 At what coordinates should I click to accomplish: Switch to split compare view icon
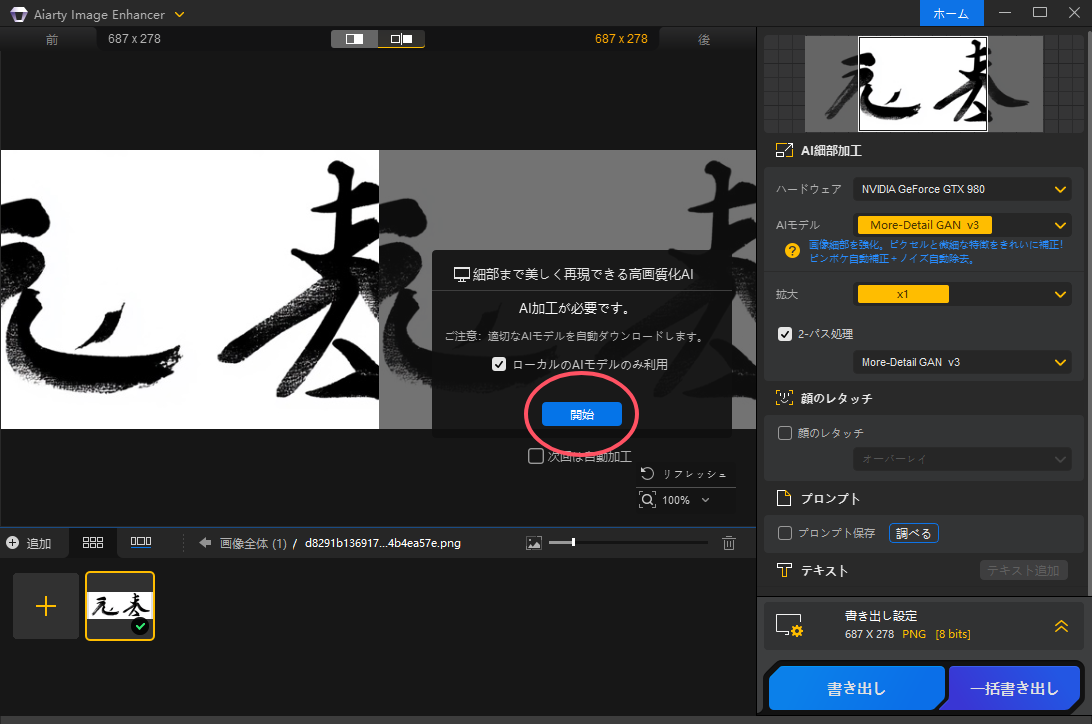tap(401, 39)
